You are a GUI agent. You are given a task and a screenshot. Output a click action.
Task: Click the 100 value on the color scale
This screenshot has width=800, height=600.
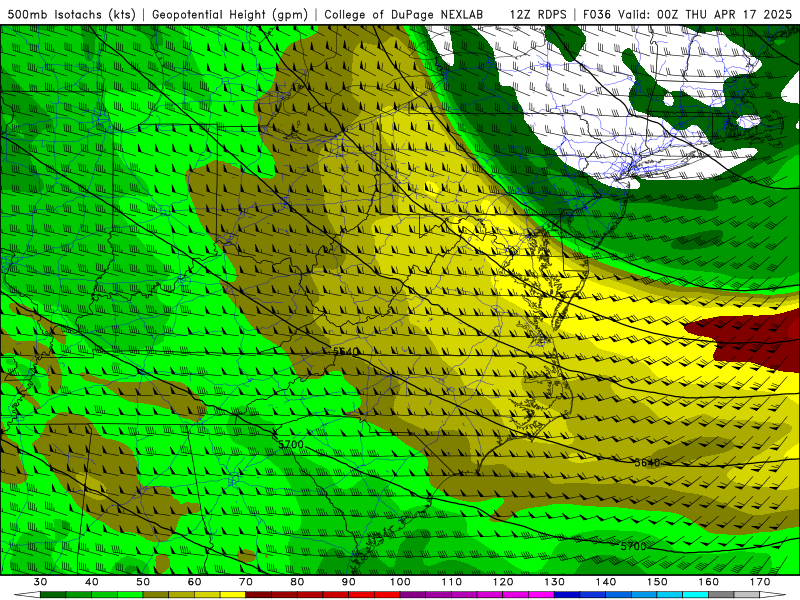pos(401,582)
